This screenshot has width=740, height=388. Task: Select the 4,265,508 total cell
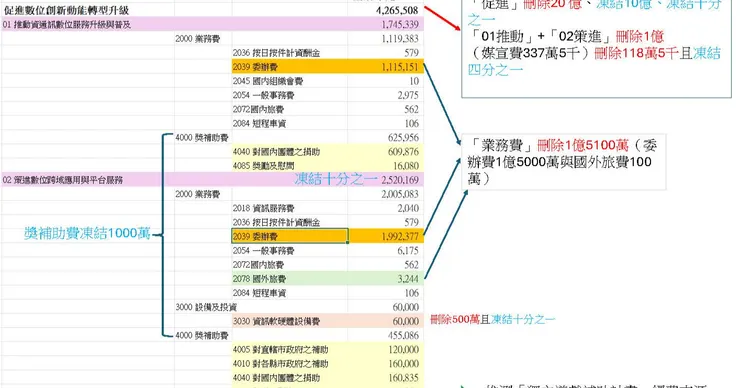coord(386,10)
